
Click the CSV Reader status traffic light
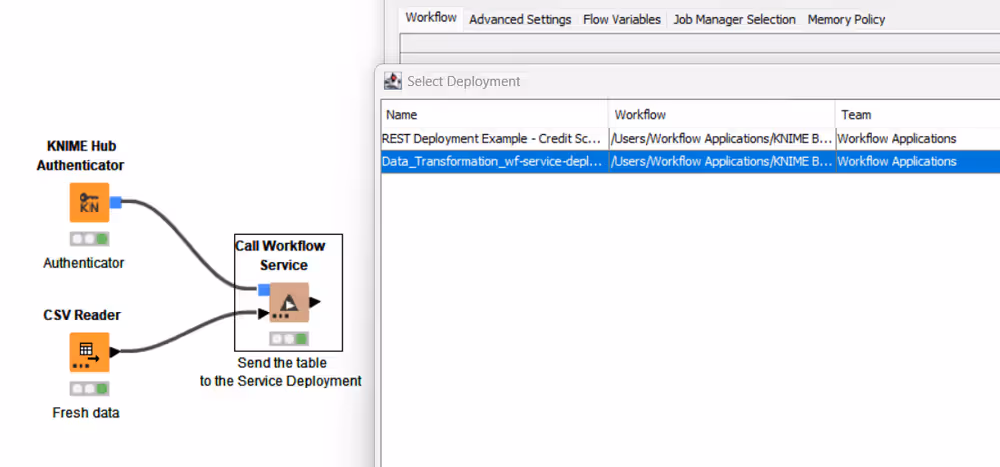(x=89, y=388)
